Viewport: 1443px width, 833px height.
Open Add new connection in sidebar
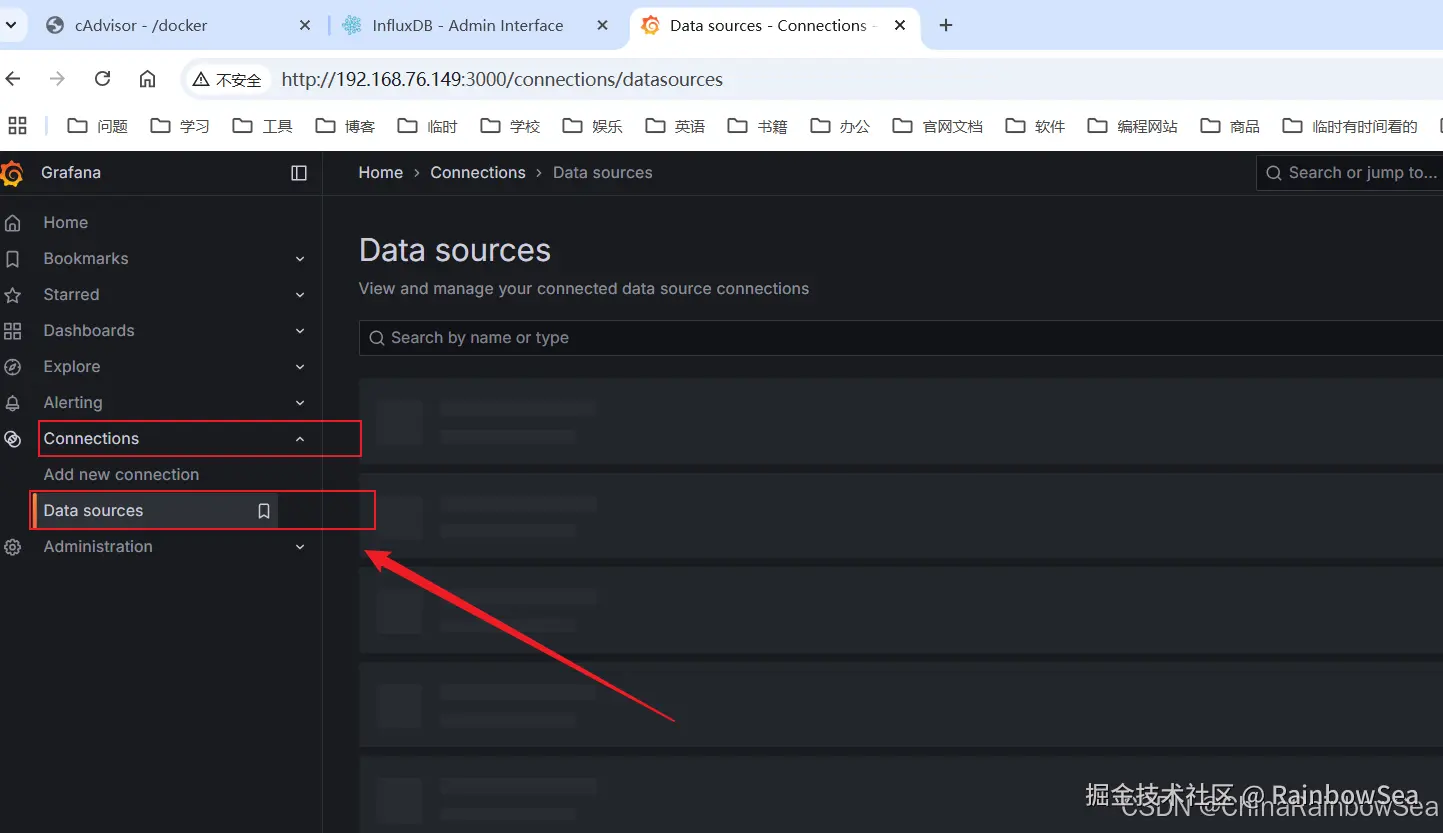click(x=122, y=475)
